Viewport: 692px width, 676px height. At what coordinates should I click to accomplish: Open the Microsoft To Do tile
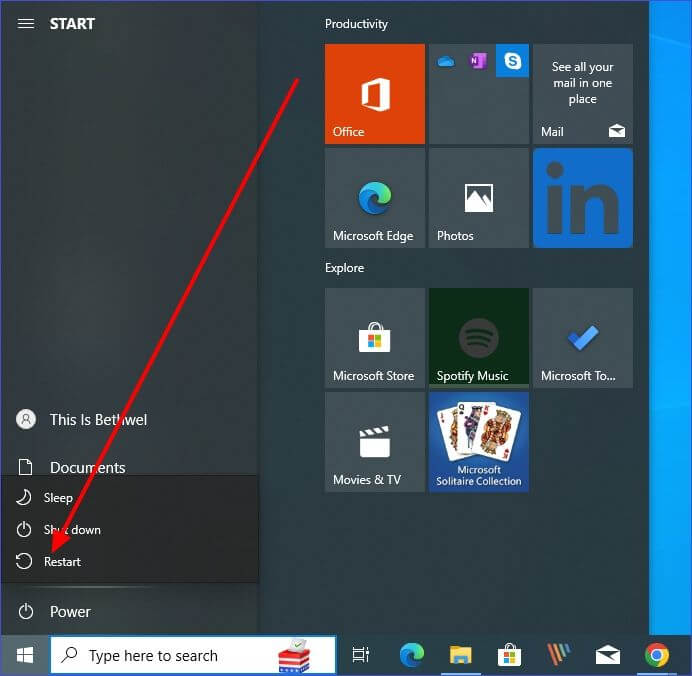583,338
